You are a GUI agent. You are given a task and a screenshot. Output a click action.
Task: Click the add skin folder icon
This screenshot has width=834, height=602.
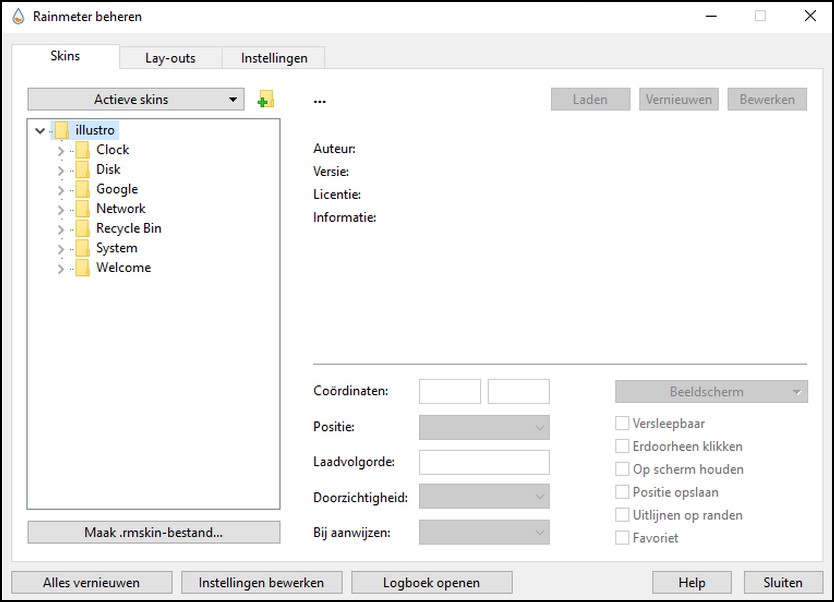click(x=265, y=99)
